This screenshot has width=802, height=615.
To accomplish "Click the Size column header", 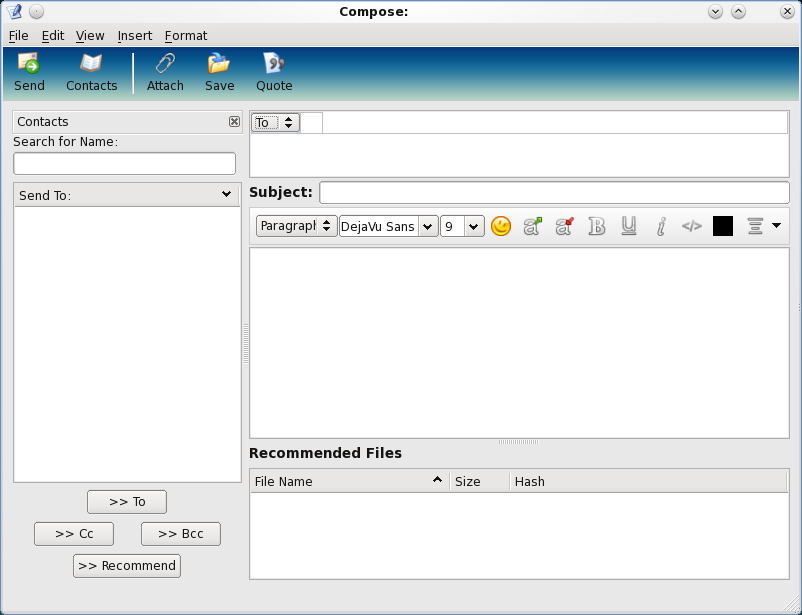I will pyautogui.click(x=479, y=481).
